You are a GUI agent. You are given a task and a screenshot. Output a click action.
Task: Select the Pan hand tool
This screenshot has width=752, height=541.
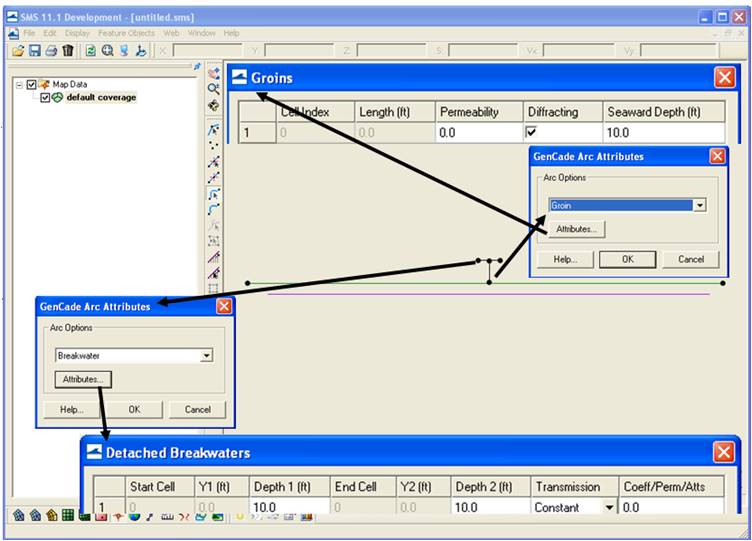click(214, 73)
